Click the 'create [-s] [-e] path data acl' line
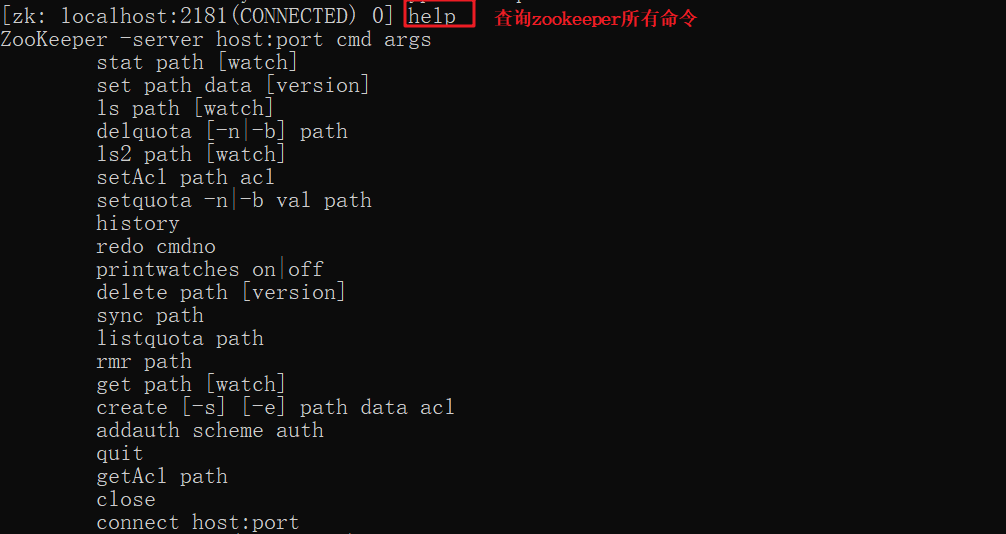 pos(275,408)
